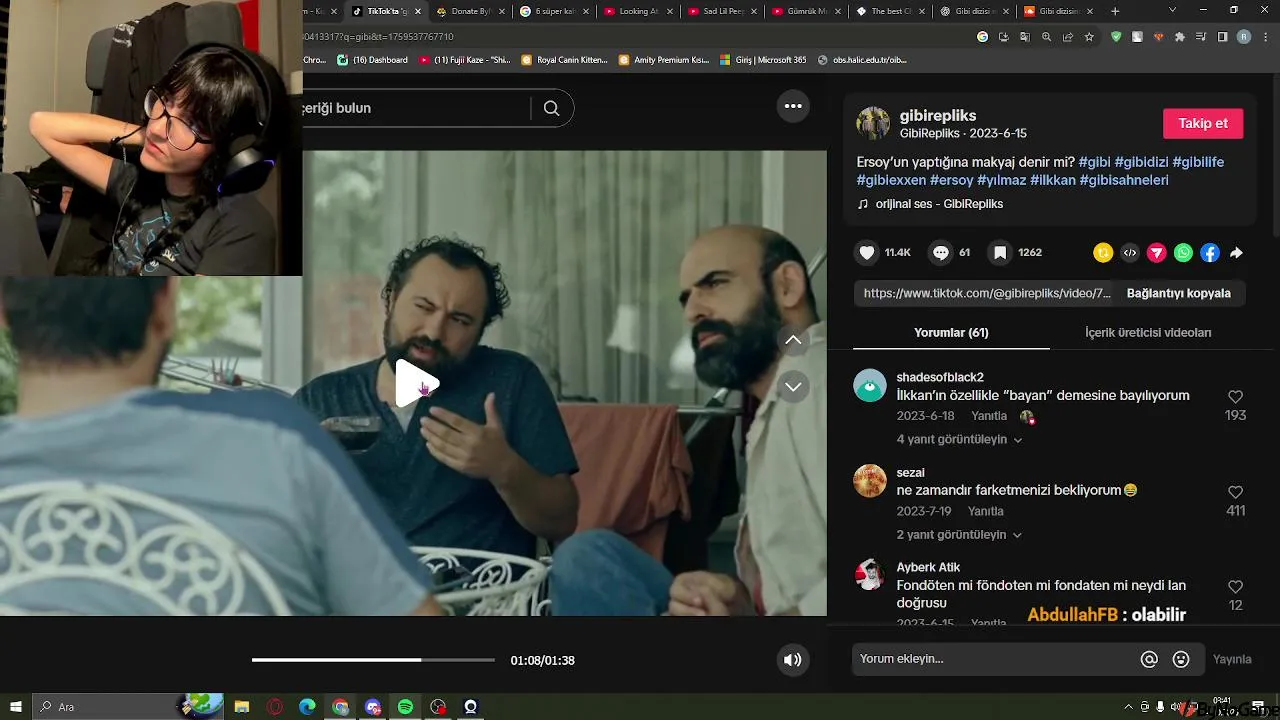Open sezai's profile avatar
This screenshot has height=720, width=1280.
coord(870,480)
